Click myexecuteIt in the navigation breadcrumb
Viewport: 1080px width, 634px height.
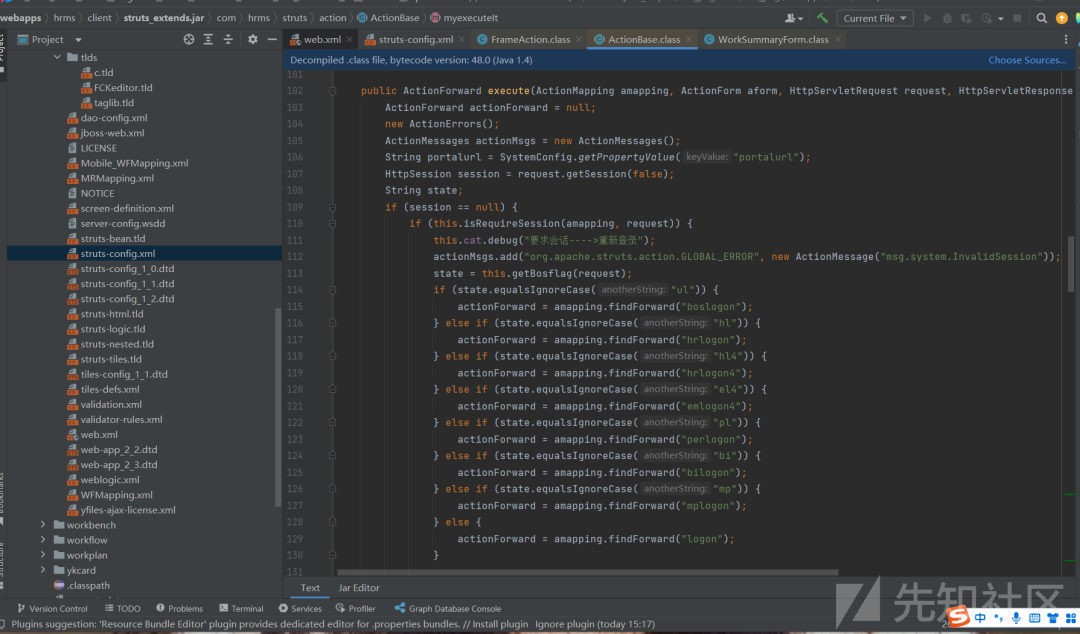(470, 18)
